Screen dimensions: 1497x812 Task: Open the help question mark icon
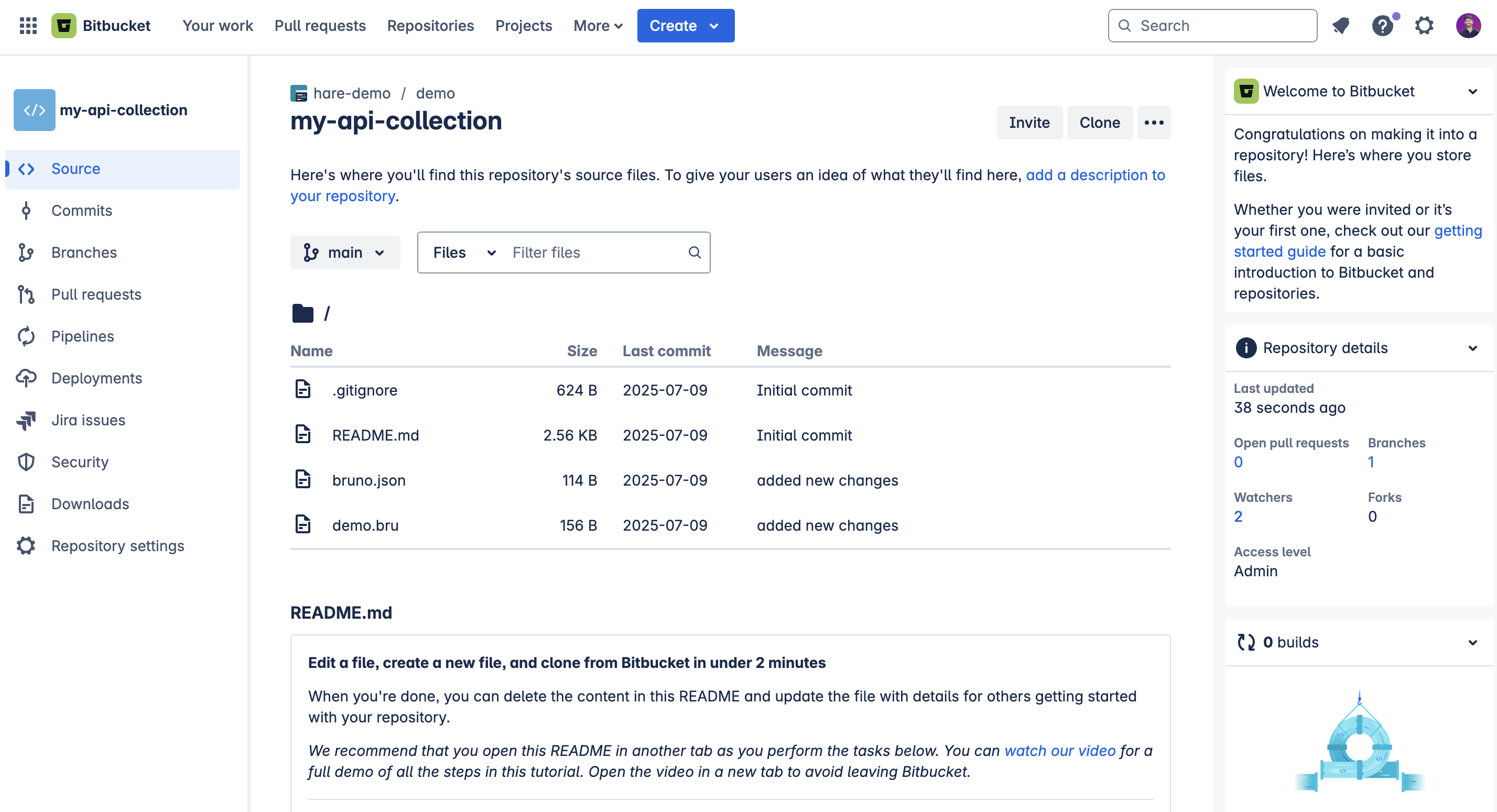[1383, 26]
